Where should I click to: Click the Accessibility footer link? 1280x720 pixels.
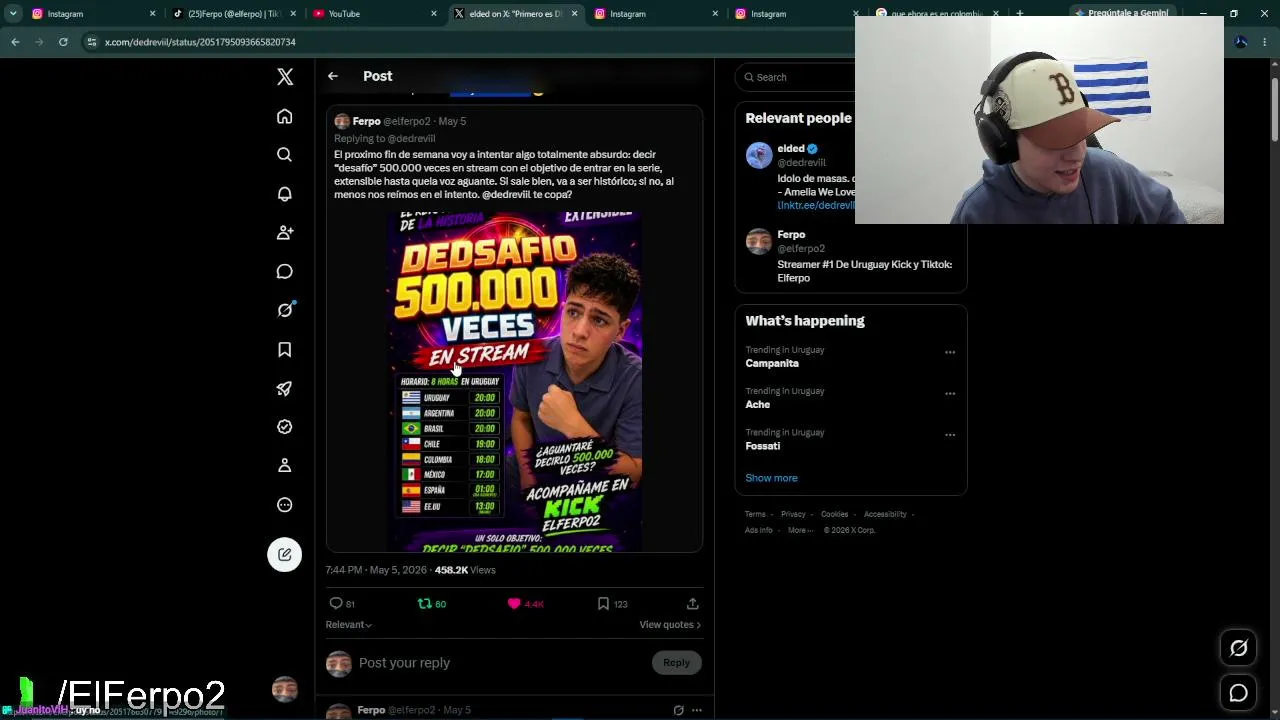(885, 514)
